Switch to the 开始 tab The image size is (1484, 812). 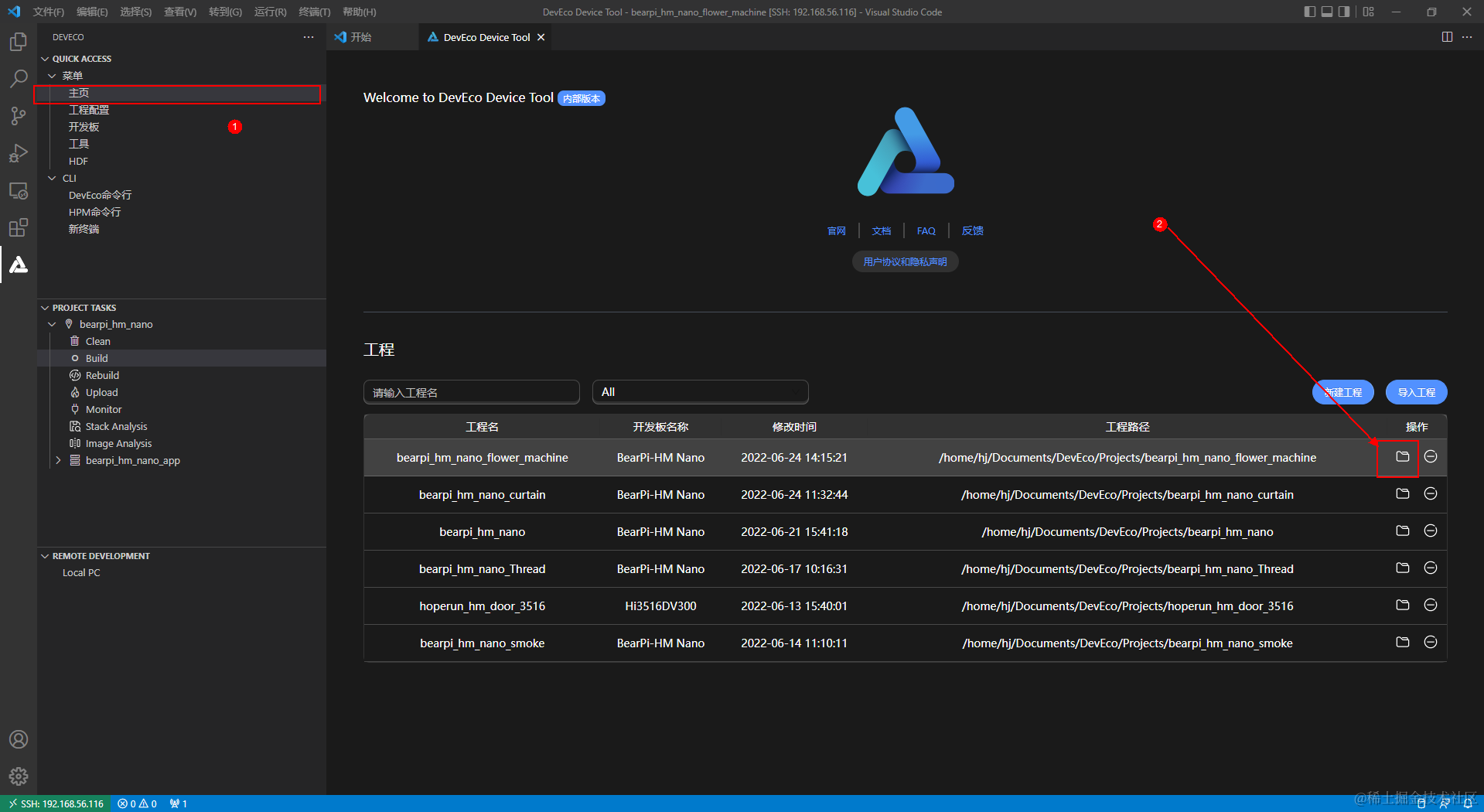tap(360, 37)
